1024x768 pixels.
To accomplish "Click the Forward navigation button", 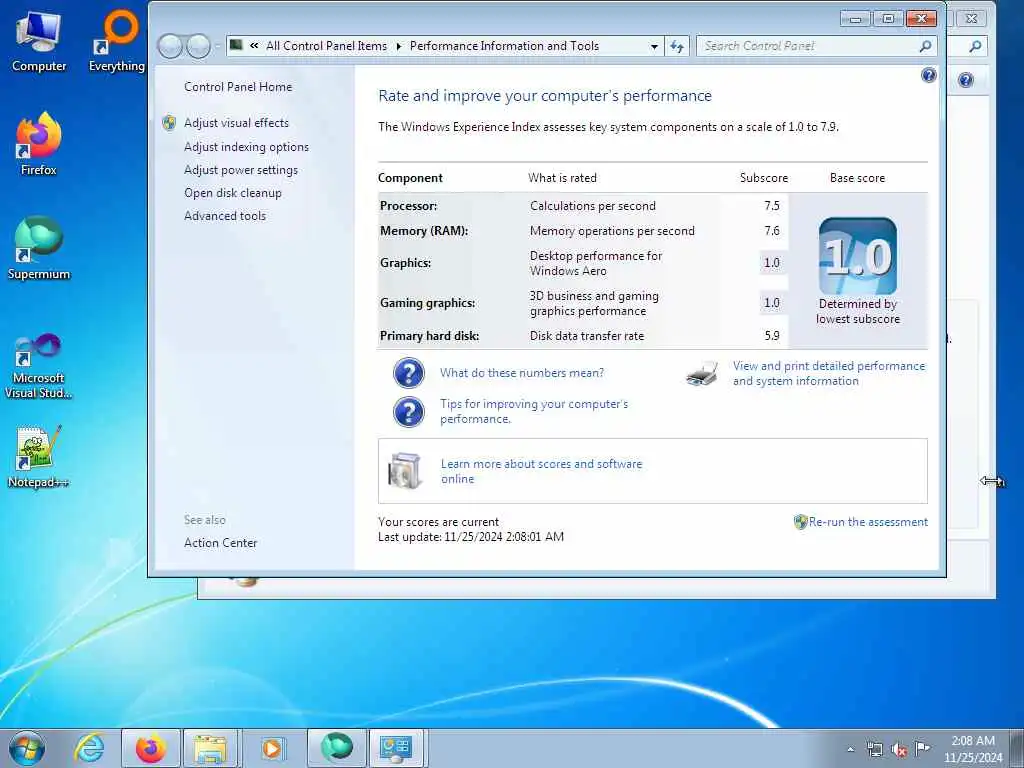I will [x=198, y=46].
